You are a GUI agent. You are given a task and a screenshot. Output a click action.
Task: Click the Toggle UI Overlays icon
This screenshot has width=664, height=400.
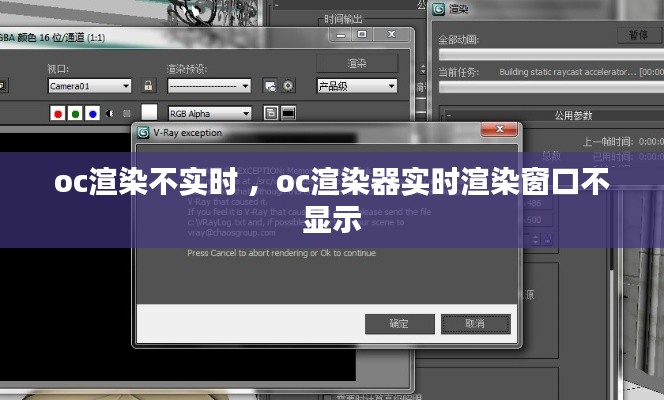coord(271,113)
